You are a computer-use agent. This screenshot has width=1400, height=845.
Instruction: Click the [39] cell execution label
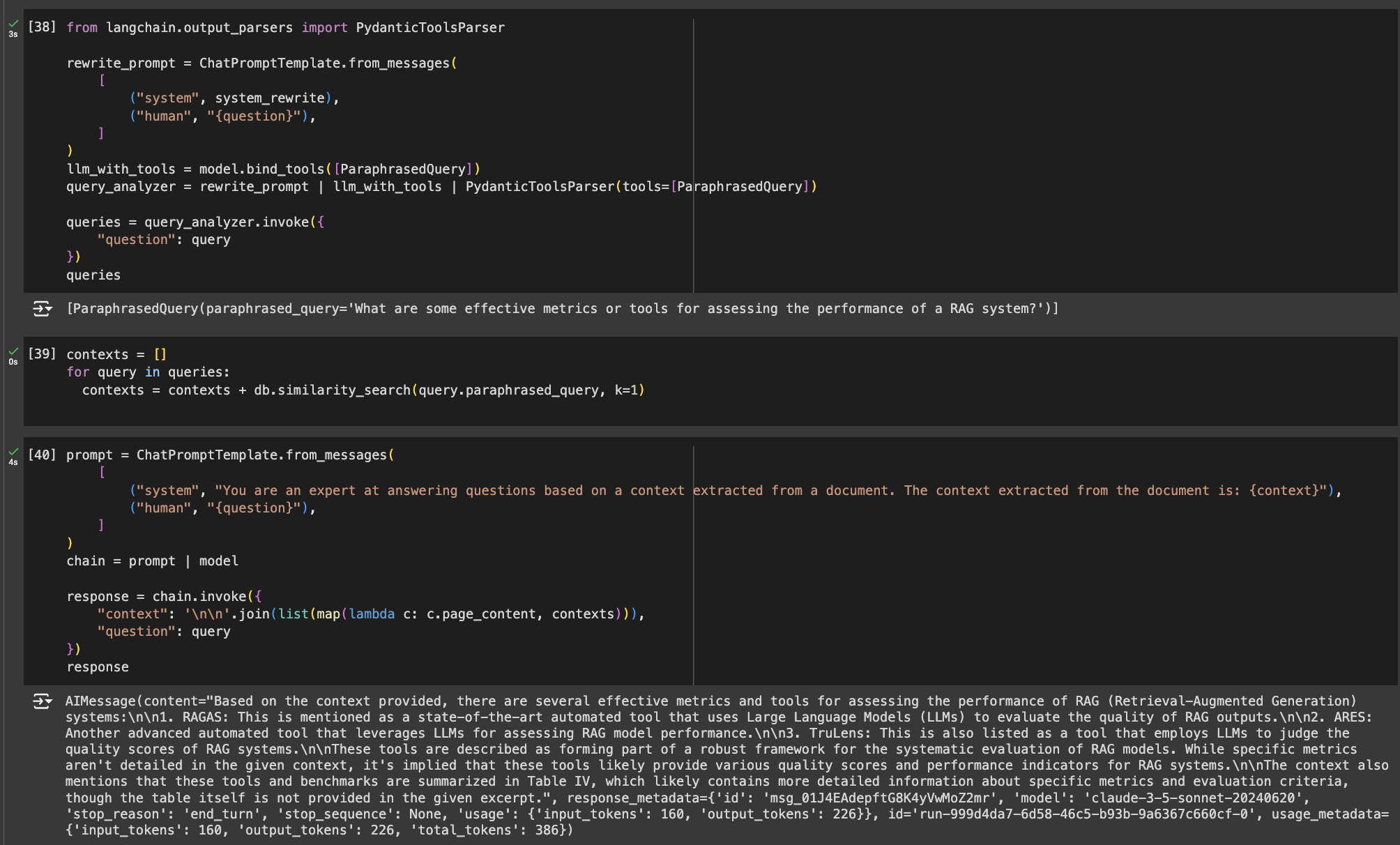click(x=41, y=353)
